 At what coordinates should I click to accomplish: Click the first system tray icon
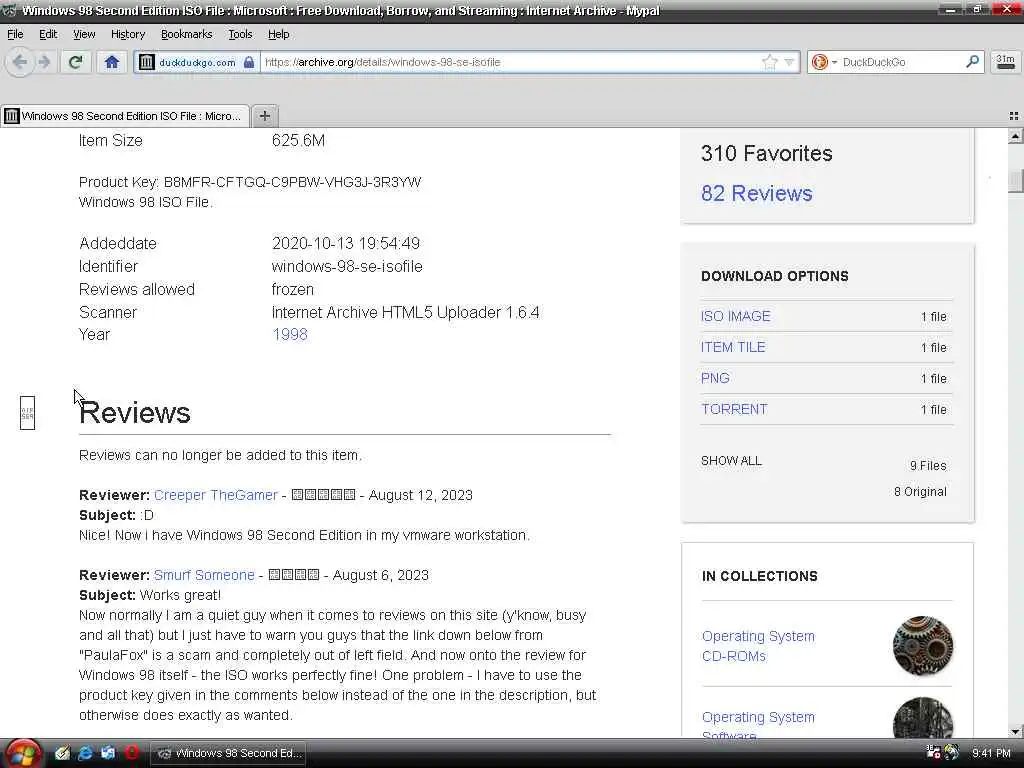(933, 752)
